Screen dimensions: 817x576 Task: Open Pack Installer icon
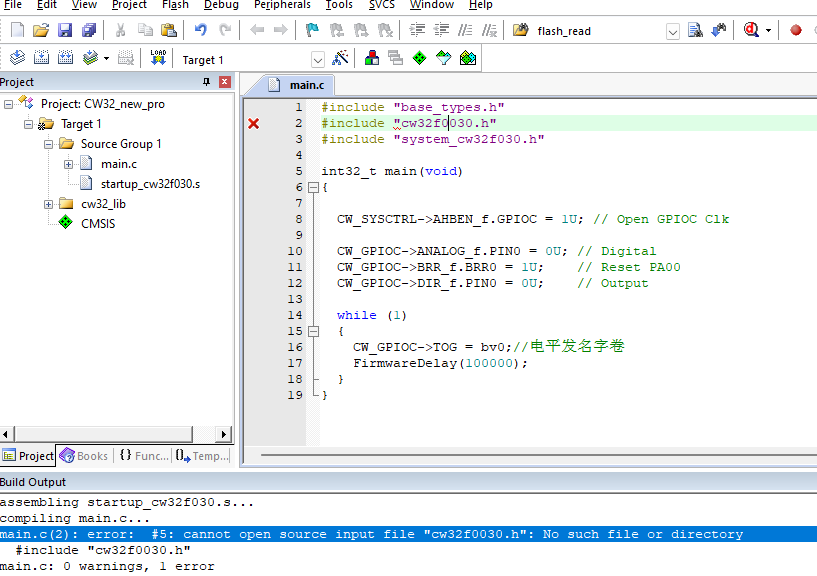[x=467, y=58]
